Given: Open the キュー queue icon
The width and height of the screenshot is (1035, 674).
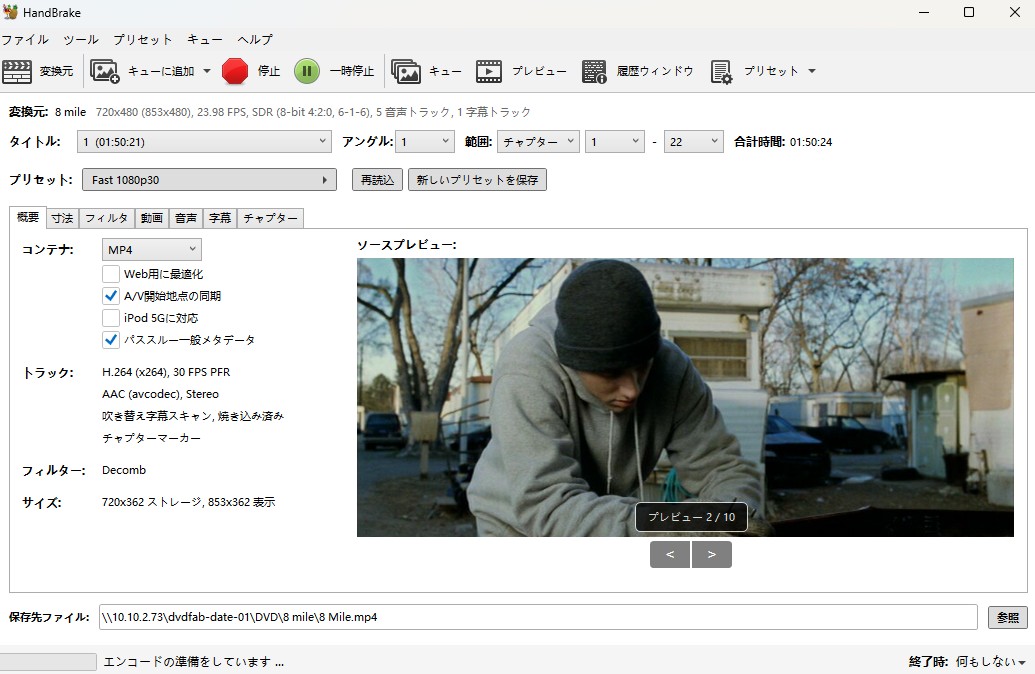Looking at the screenshot, I should (x=406, y=71).
